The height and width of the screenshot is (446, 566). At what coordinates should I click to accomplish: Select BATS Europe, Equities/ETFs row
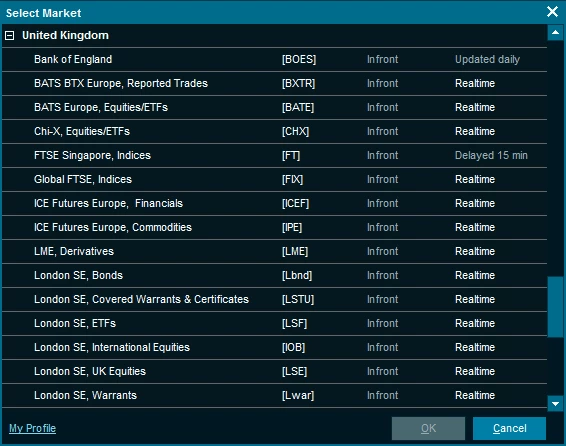pyautogui.click(x=274, y=108)
